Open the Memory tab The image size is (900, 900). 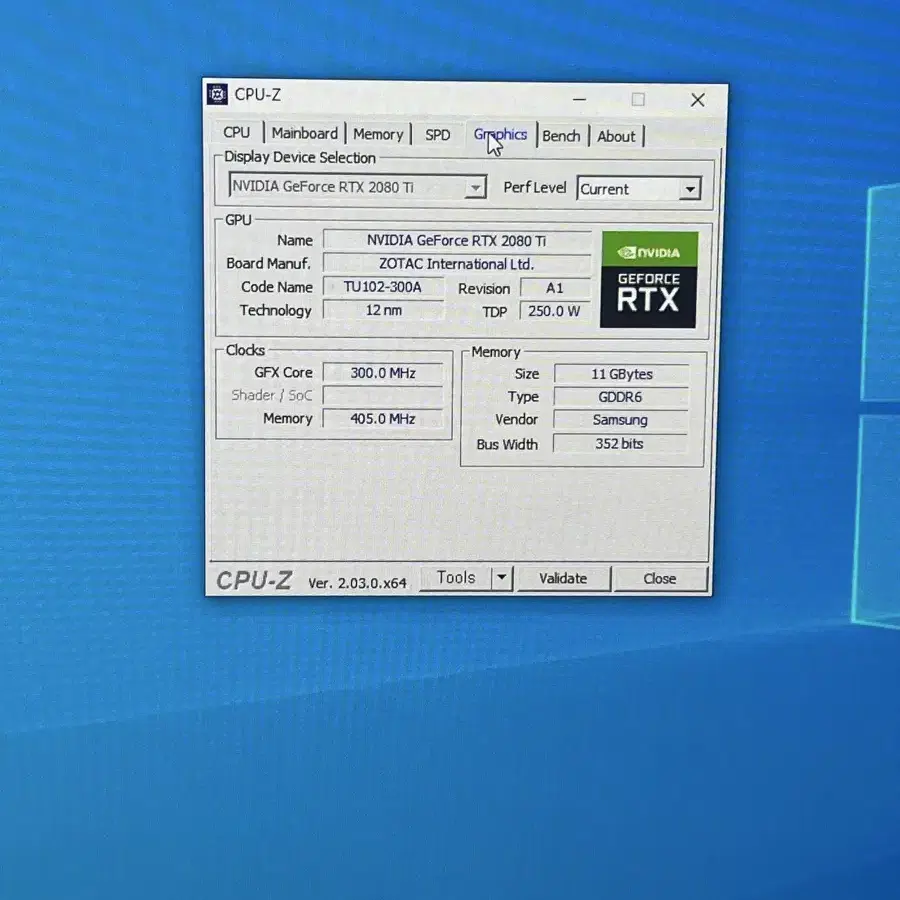378,134
